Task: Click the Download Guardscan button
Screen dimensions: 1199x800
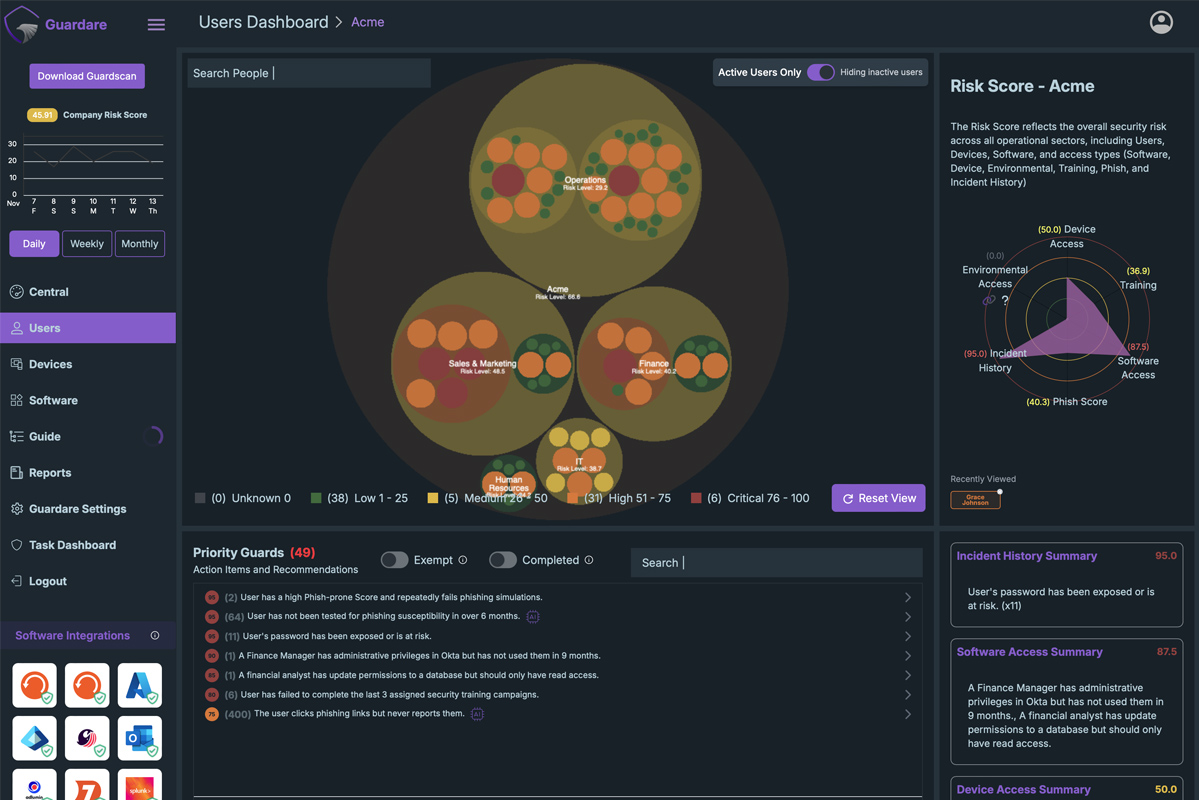Action: point(87,76)
